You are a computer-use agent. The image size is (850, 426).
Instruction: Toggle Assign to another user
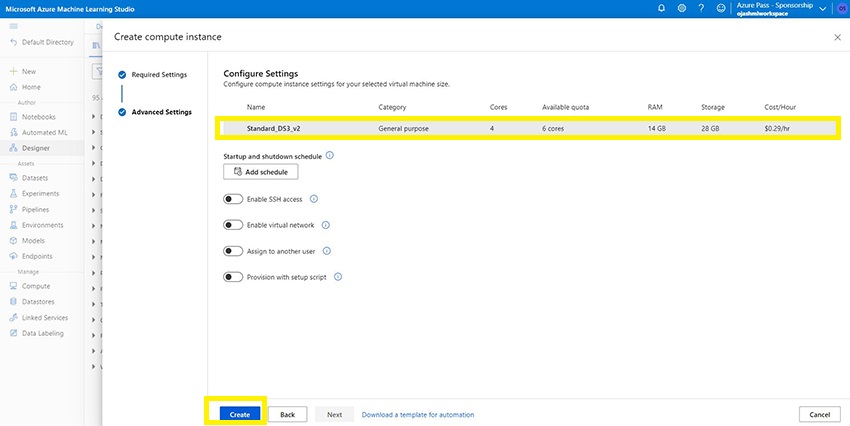coord(233,251)
